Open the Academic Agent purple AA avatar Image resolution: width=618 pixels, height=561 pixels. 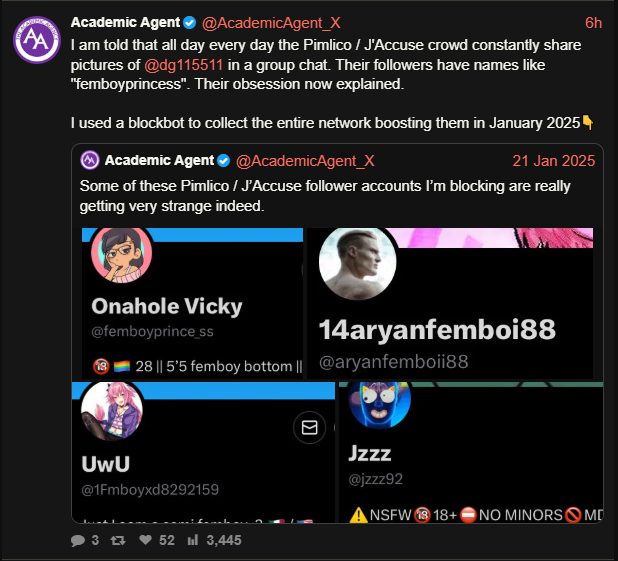click(37, 40)
